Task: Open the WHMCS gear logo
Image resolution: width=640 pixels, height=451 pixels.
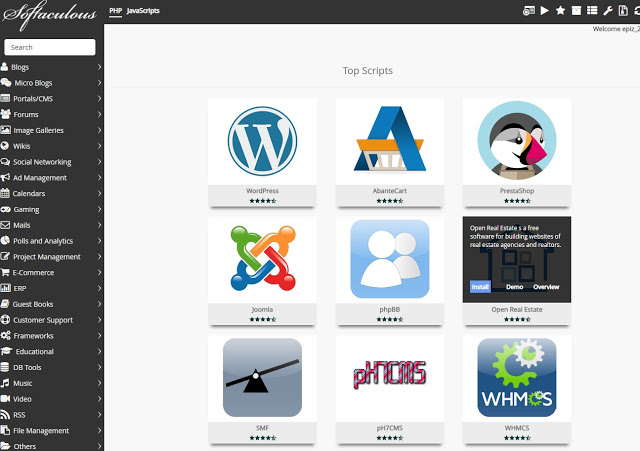Action: tap(517, 377)
